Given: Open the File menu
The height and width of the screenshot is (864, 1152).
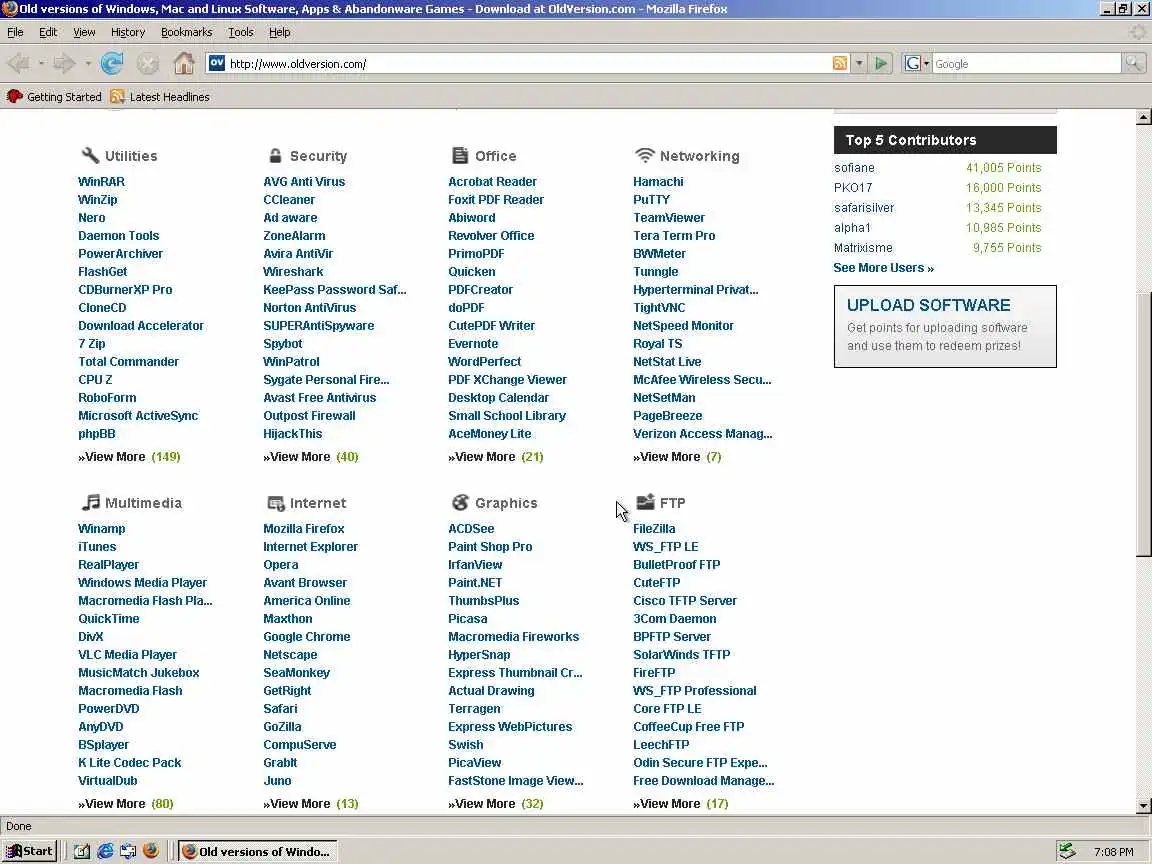Looking at the screenshot, I should [x=15, y=32].
